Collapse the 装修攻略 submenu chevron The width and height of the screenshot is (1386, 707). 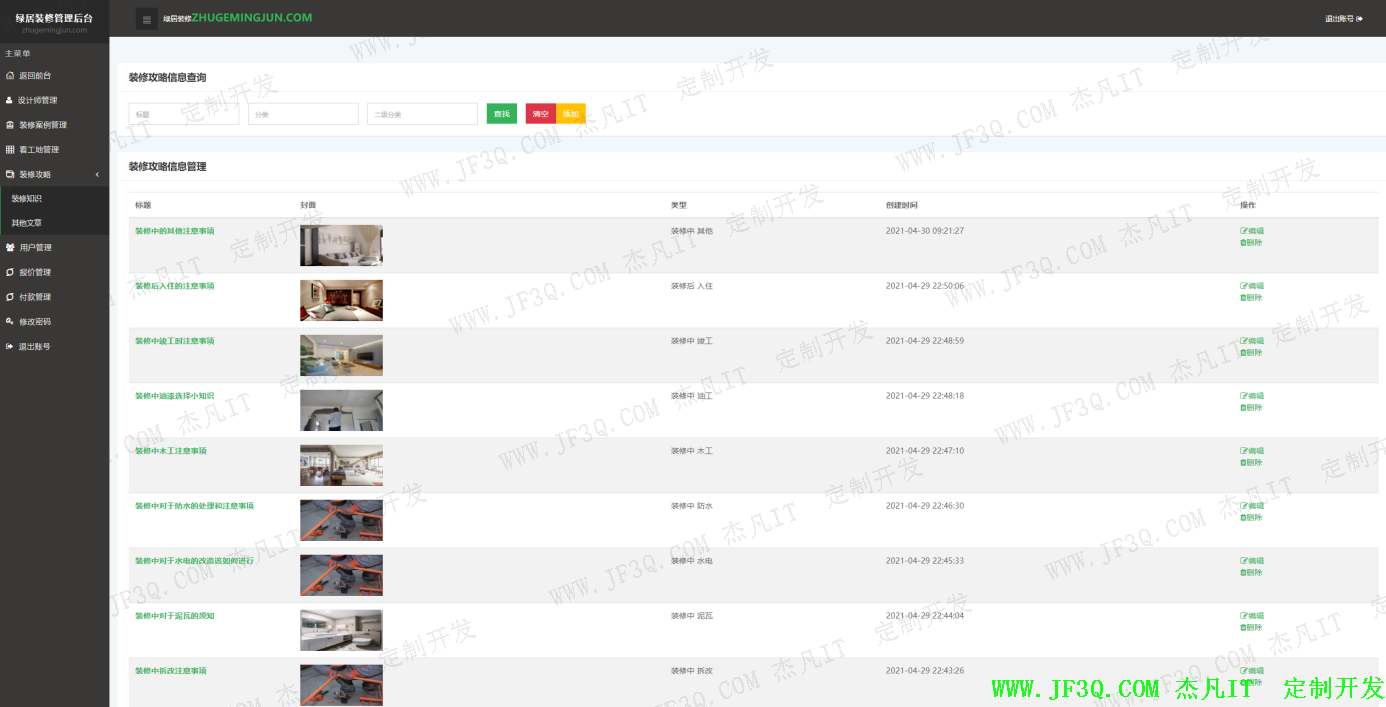pos(97,175)
